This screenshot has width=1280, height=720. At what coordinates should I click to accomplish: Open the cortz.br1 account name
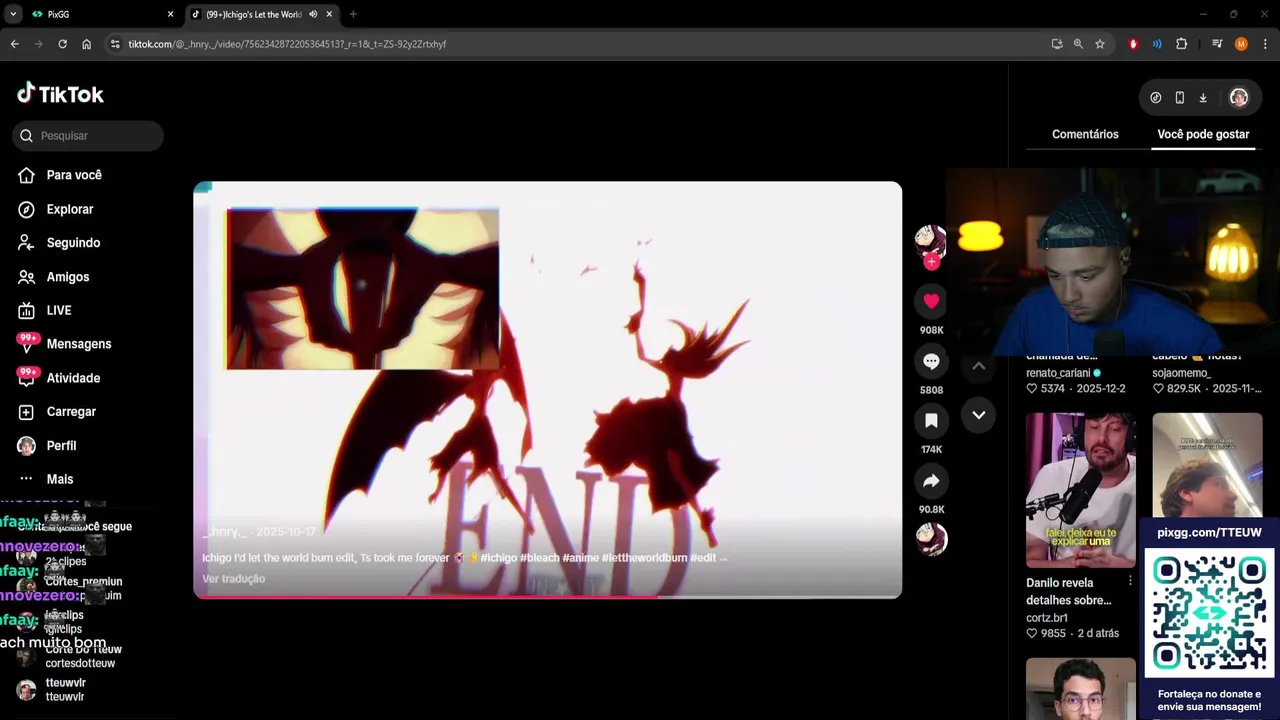[x=1047, y=618]
